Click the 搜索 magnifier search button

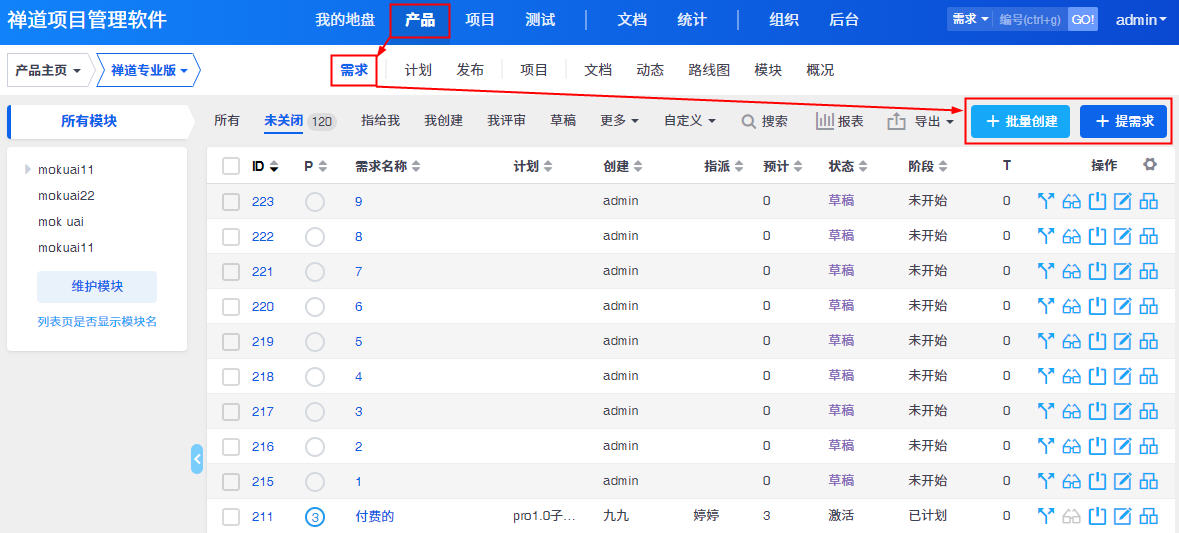(x=764, y=121)
